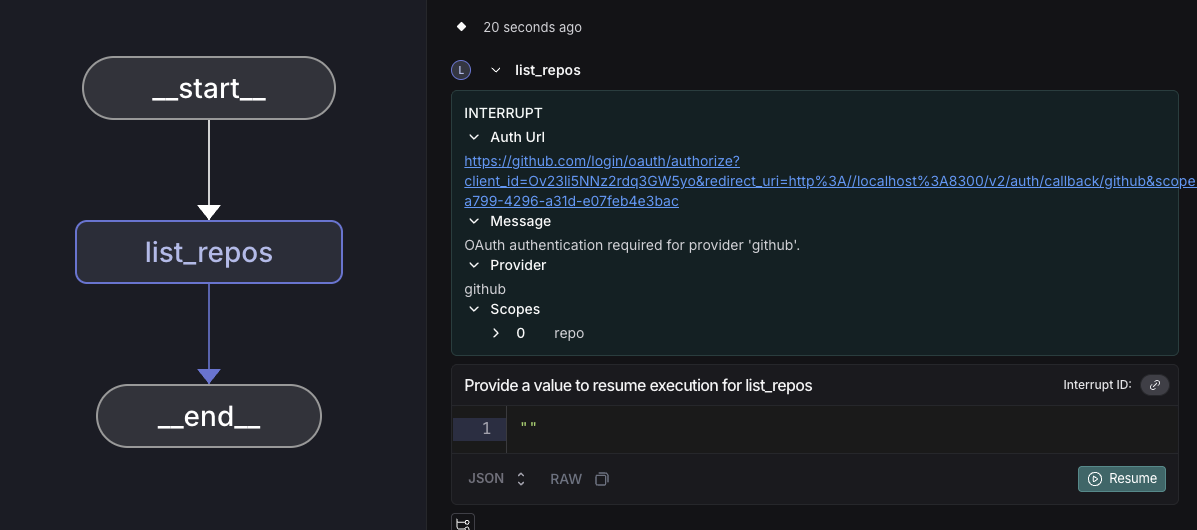The image size is (1197, 530).
Task: Click the branch icon below the resume panel
Action: pyautogui.click(x=463, y=524)
